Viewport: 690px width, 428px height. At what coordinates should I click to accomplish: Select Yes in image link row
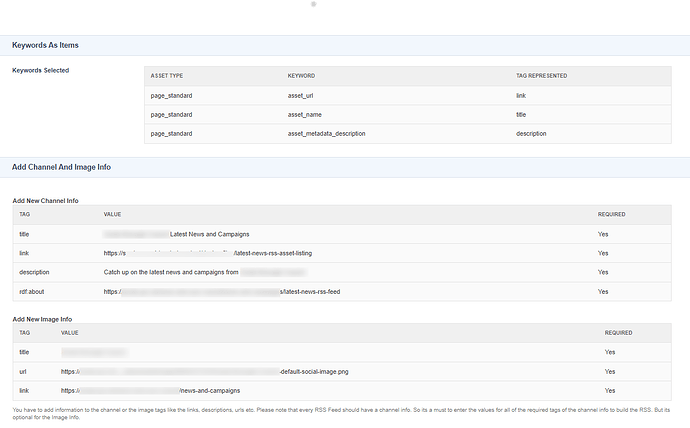tap(610, 390)
